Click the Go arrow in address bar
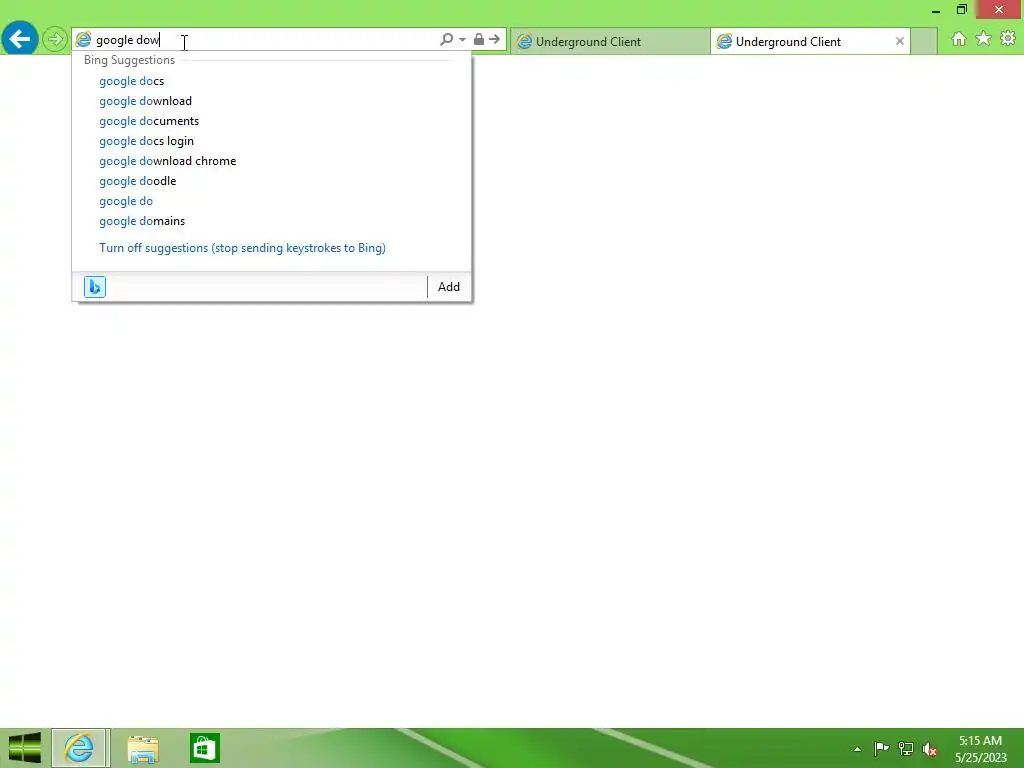Screen dimensions: 1024x768 pyautogui.click(x=494, y=39)
